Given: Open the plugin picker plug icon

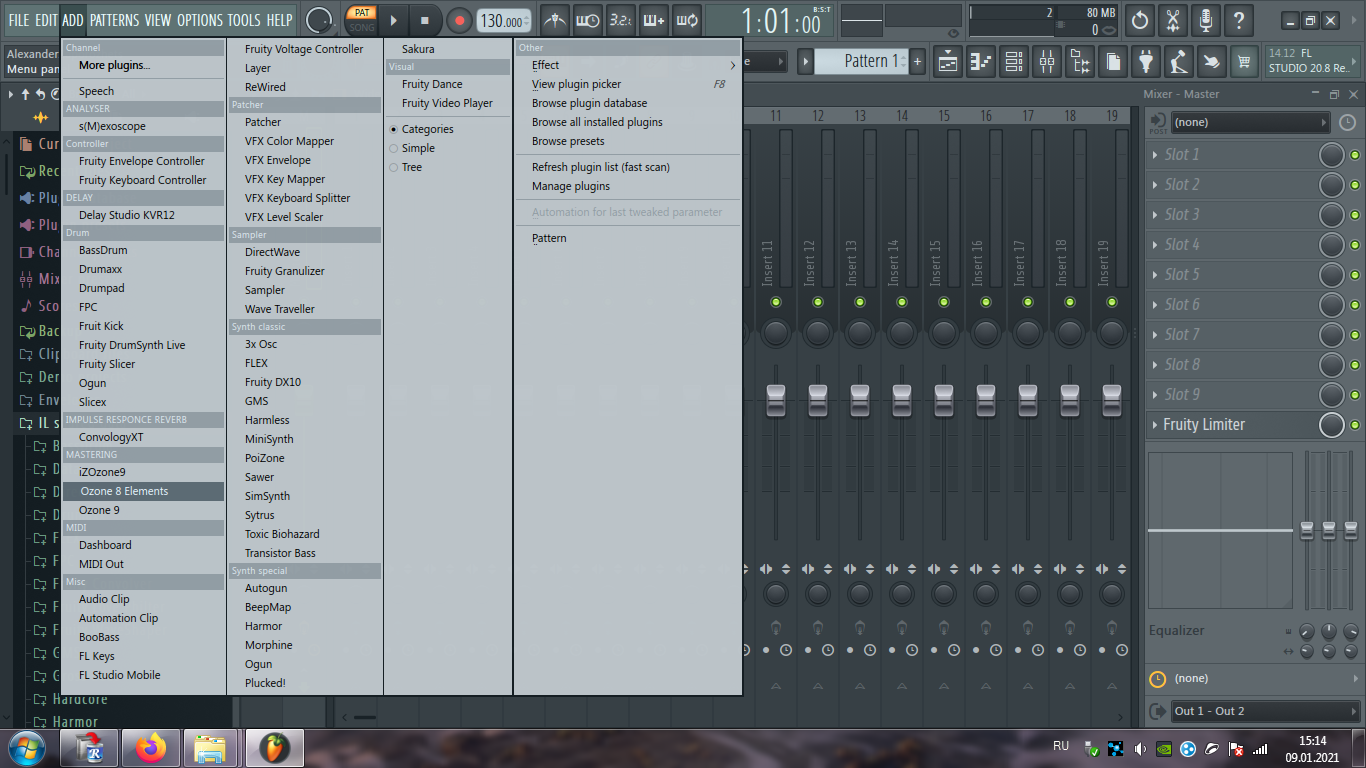Looking at the screenshot, I should pos(1146,62).
